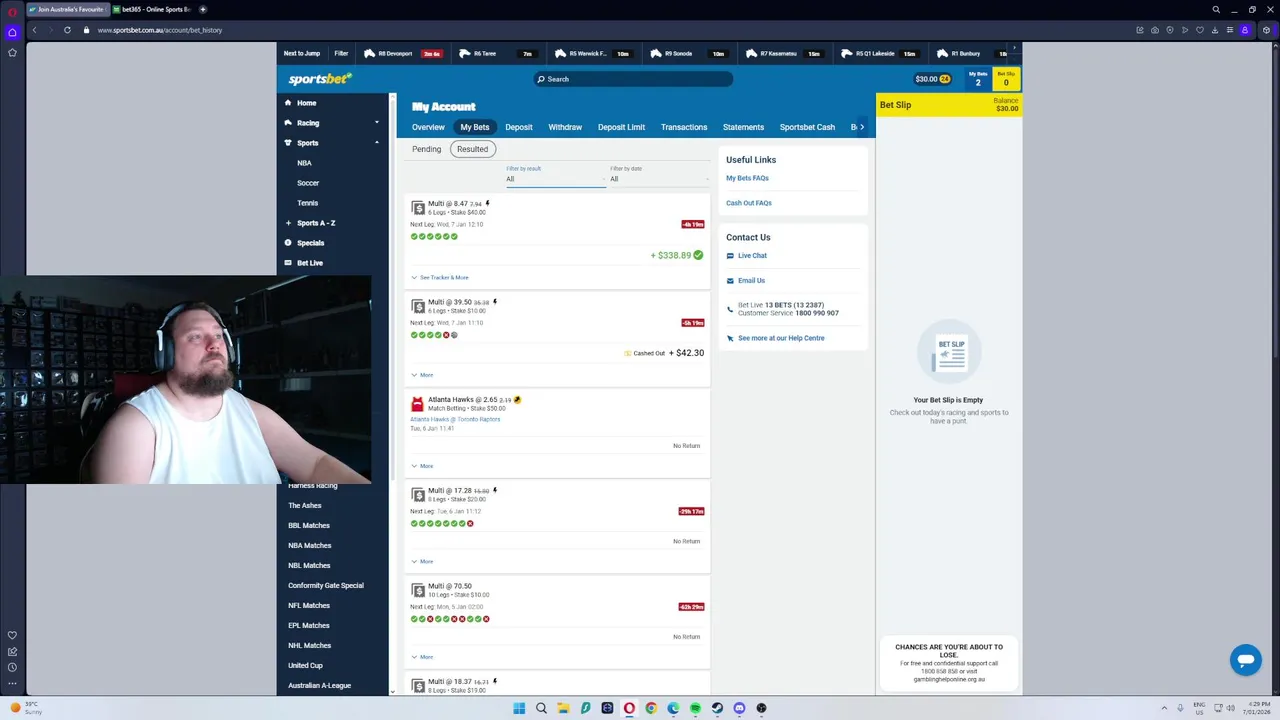Open the Withdraw tab
Image resolution: width=1280 pixels, height=720 pixels.
tap(565, 127)
